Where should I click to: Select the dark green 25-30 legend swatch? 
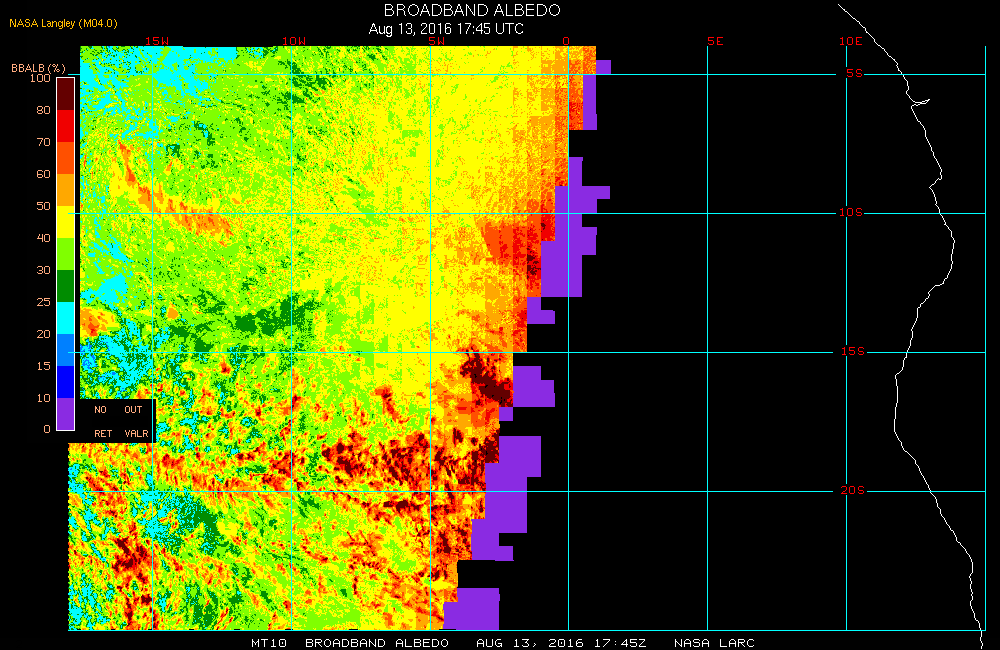66,286
